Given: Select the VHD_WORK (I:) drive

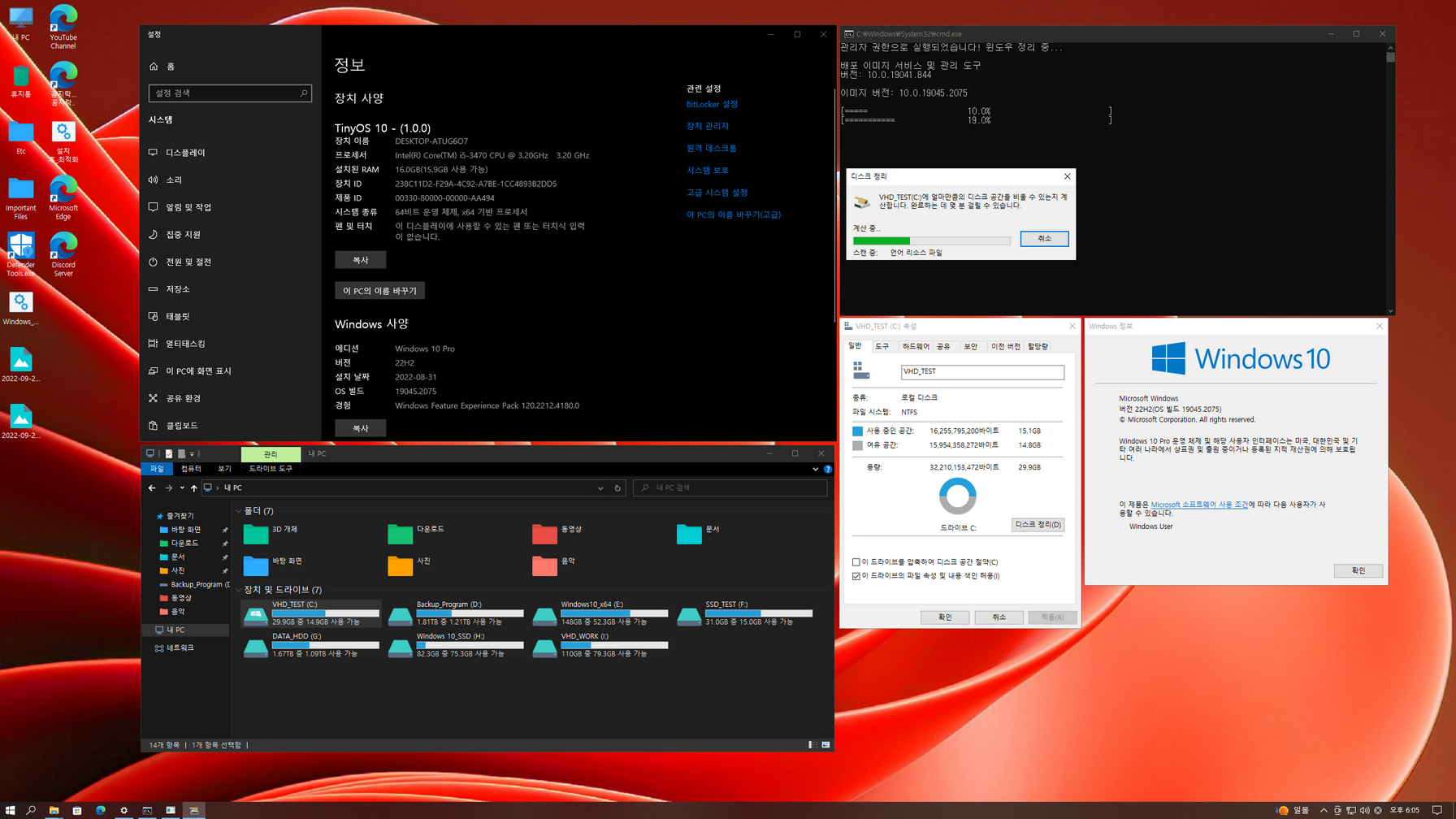Looking at the screenshot, I should tap(600, 646).
